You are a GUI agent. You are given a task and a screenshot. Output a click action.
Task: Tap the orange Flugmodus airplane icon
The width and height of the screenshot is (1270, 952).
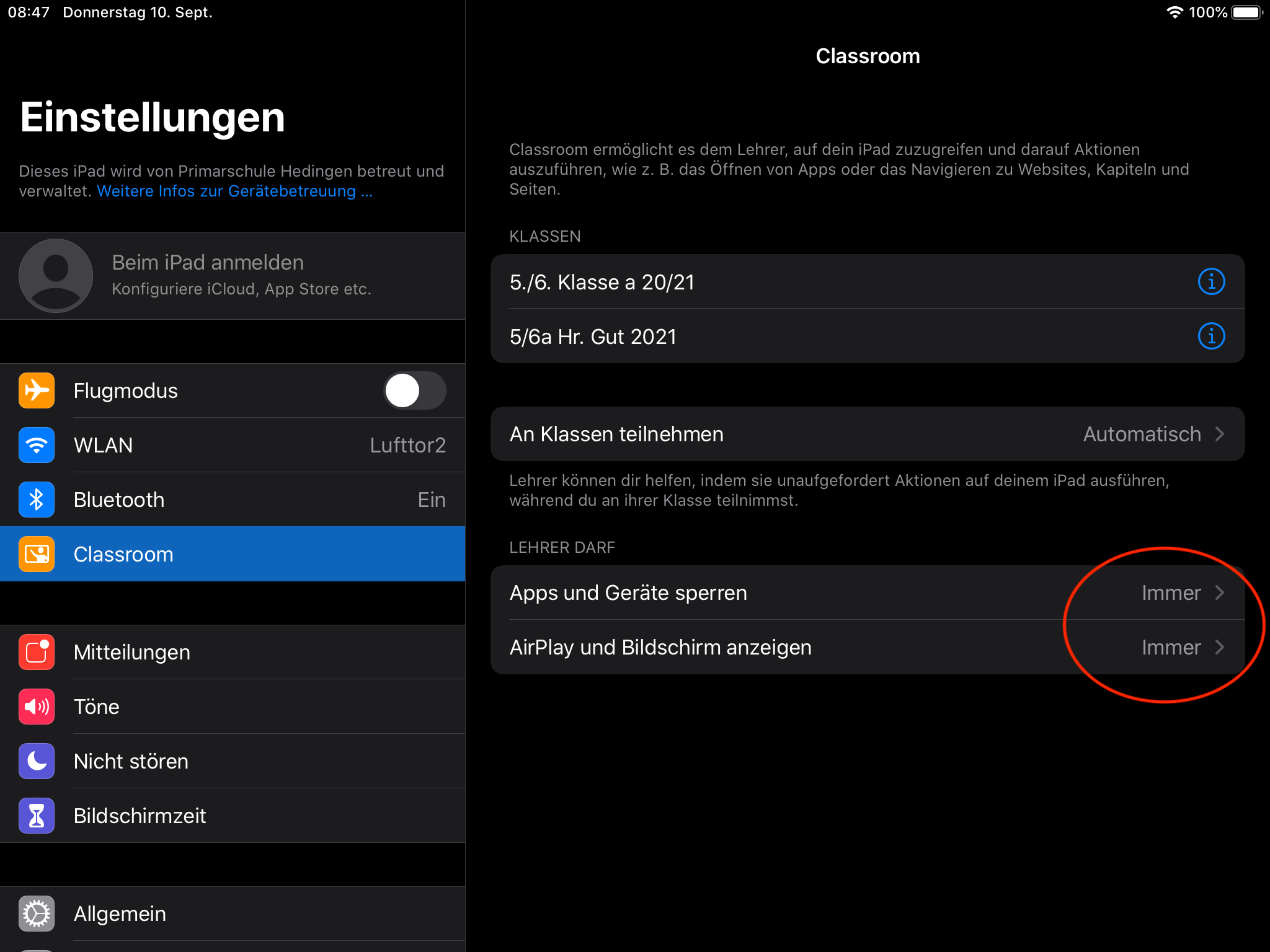tap(37, 390)
